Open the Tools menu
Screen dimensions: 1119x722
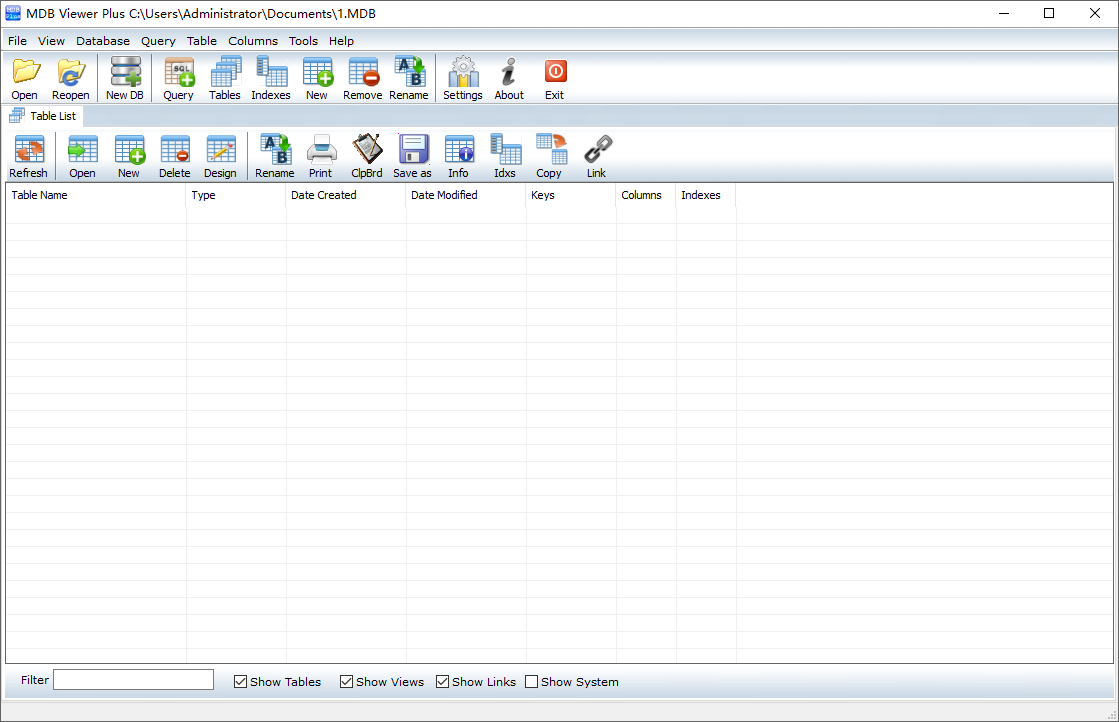tap(303, 41)
